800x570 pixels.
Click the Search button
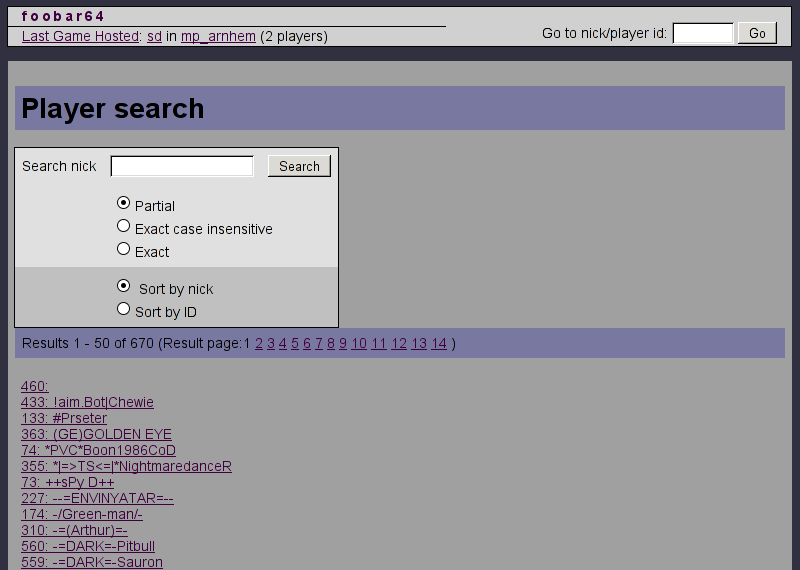[299, 166]
